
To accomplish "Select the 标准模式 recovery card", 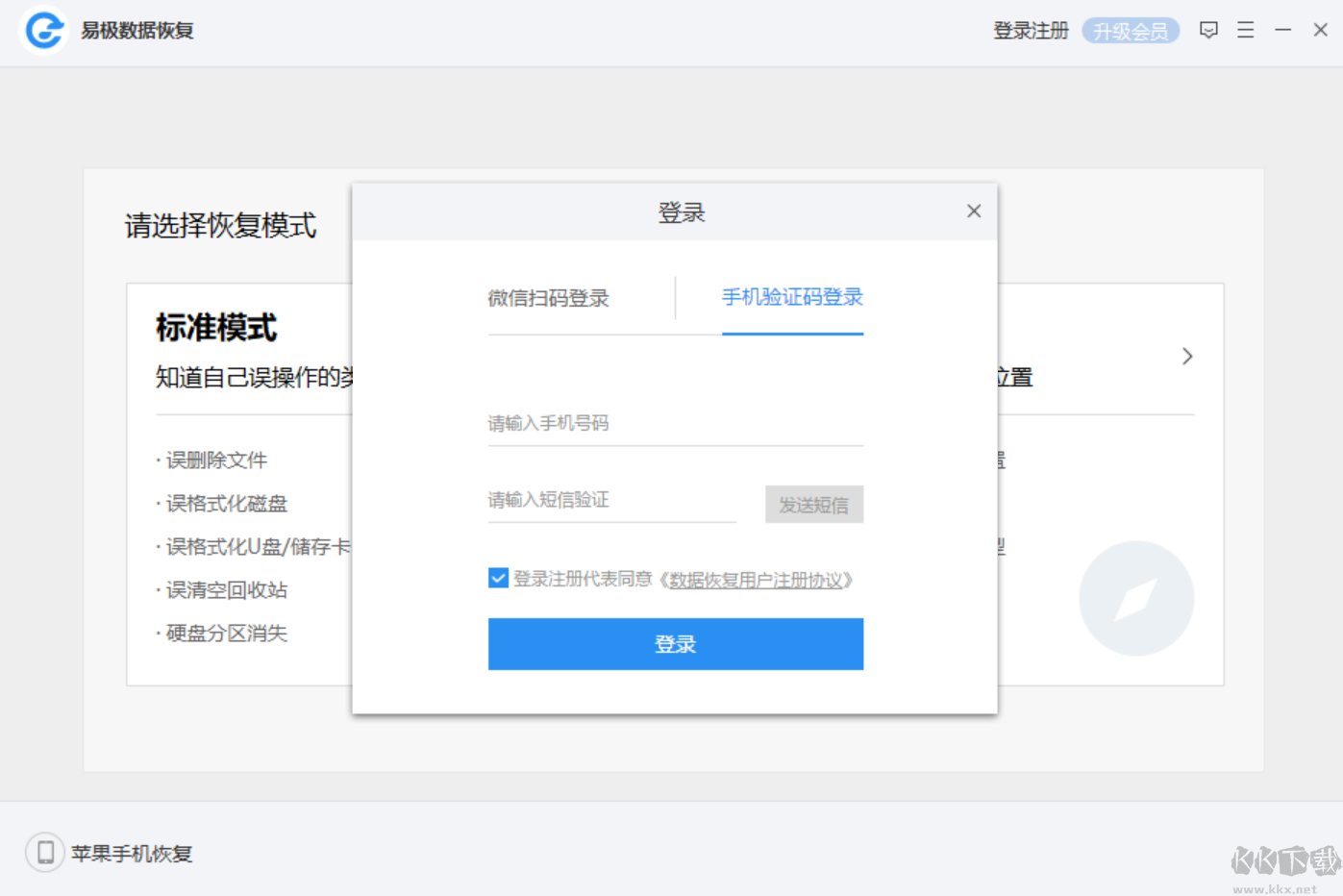I will (215, 328).
